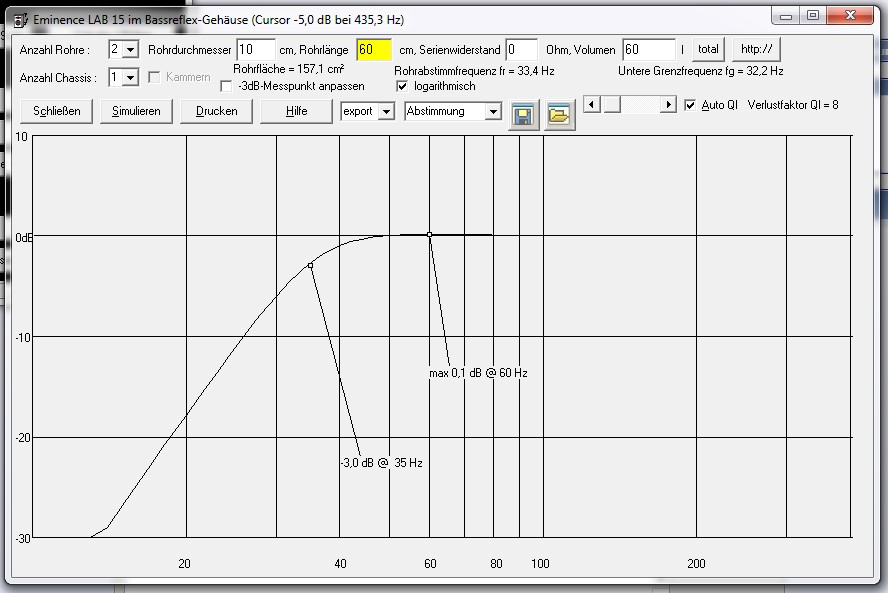
Task: Click 'Untere Grenzfrequenz fg = 32,2 Hz' text
Action: 701,71
